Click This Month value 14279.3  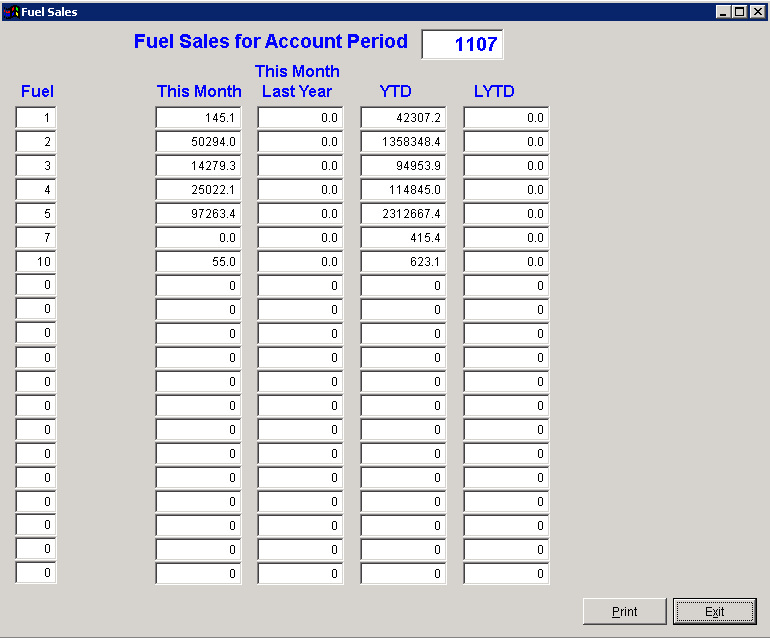(198, 166)
